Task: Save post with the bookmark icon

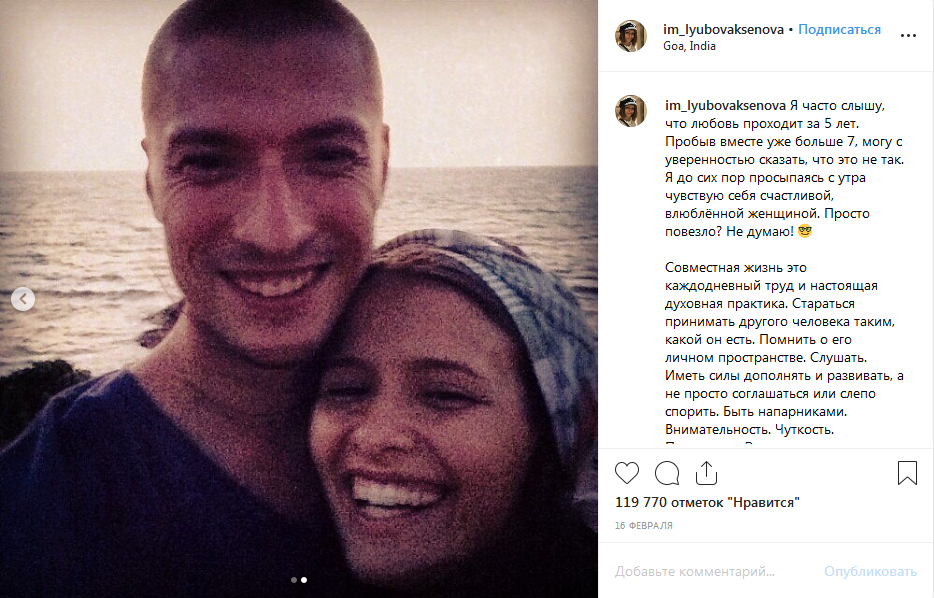Action: point(907,473)
